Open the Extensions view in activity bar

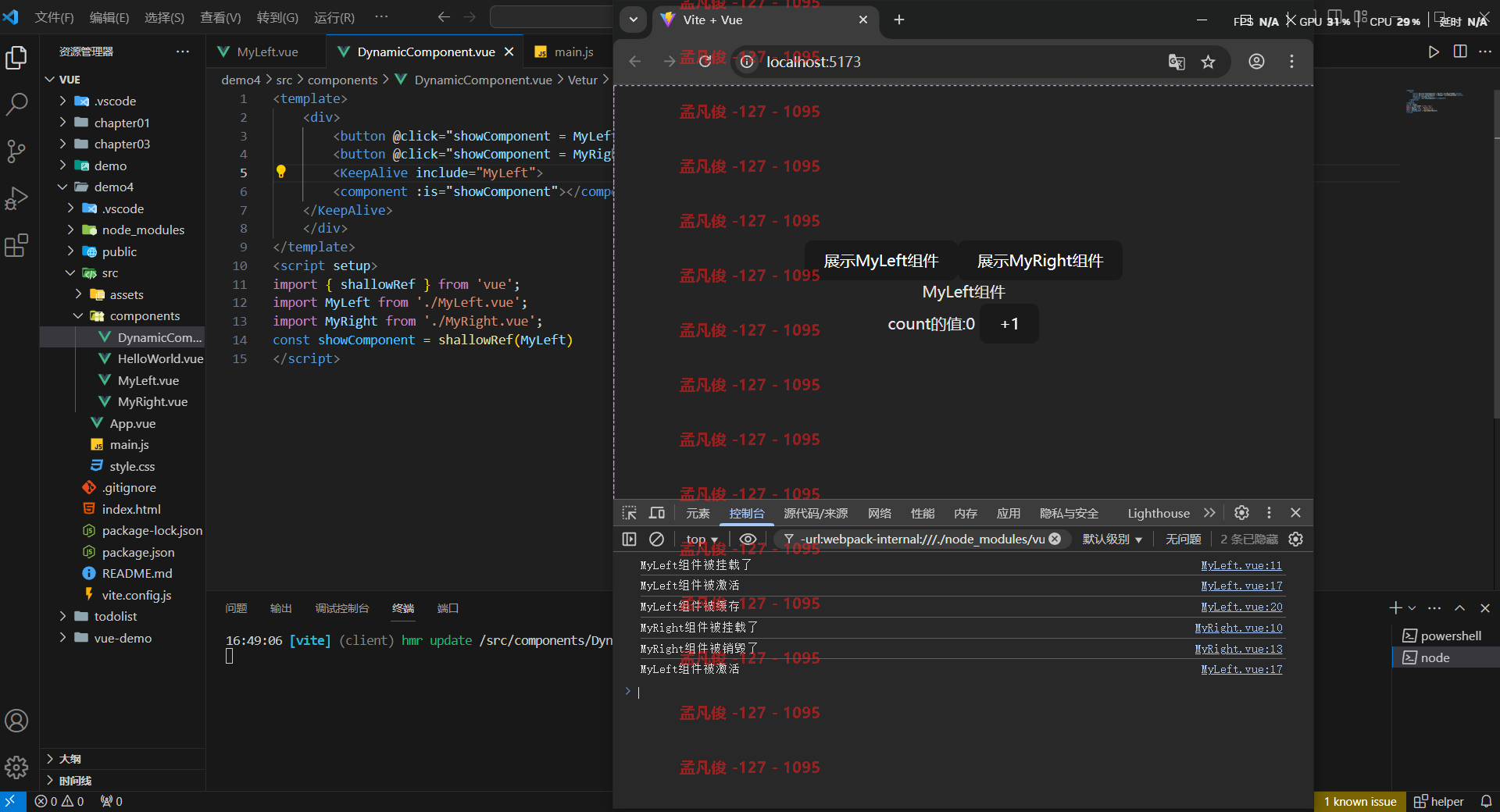(16, 245)
